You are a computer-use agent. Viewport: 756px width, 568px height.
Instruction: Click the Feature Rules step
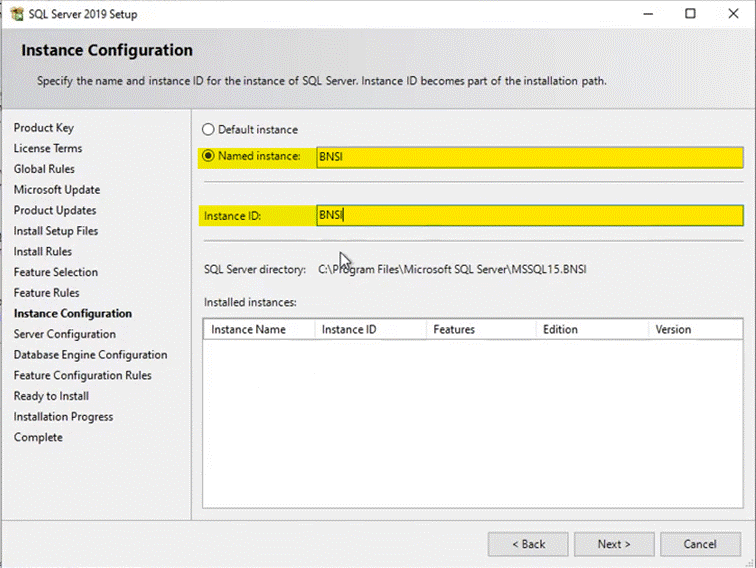click(x=47, y=293)
